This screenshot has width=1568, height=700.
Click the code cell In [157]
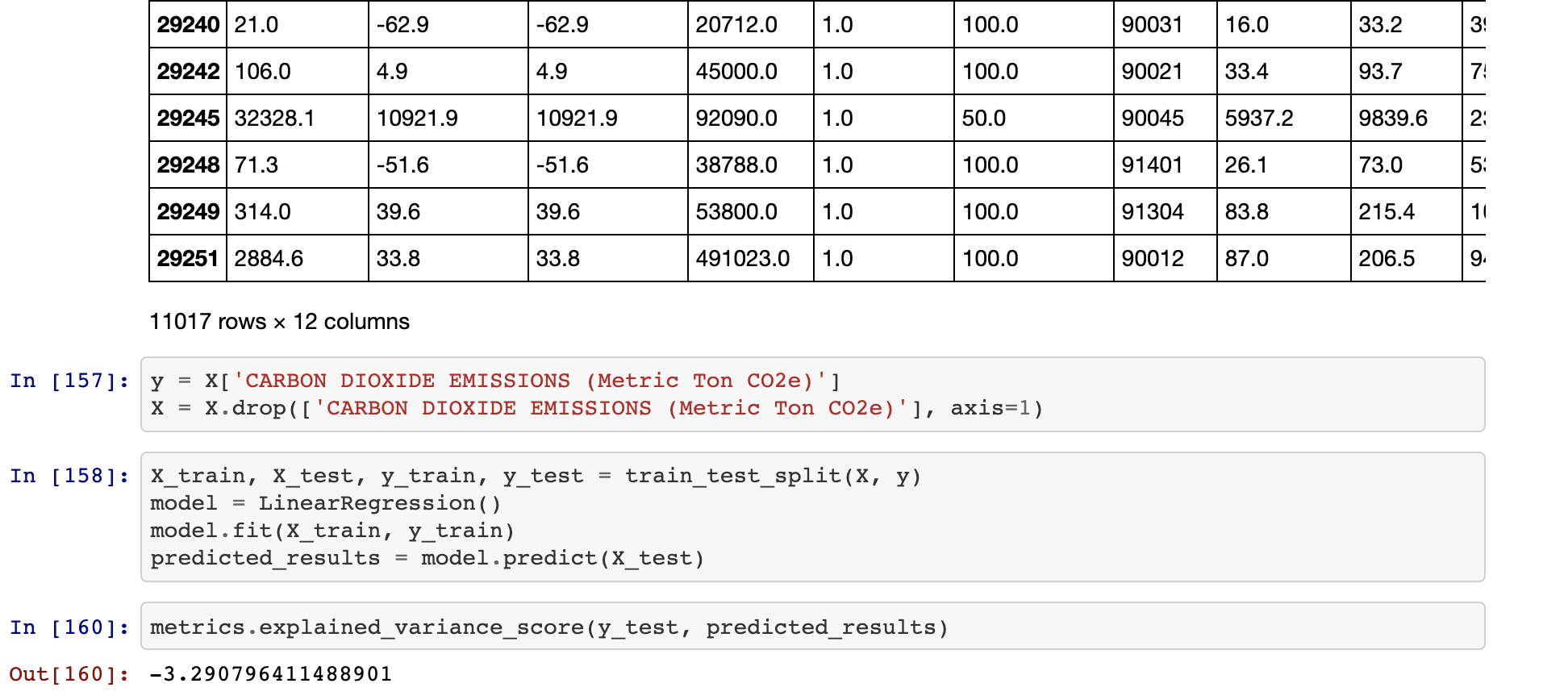tap(812, 394)
